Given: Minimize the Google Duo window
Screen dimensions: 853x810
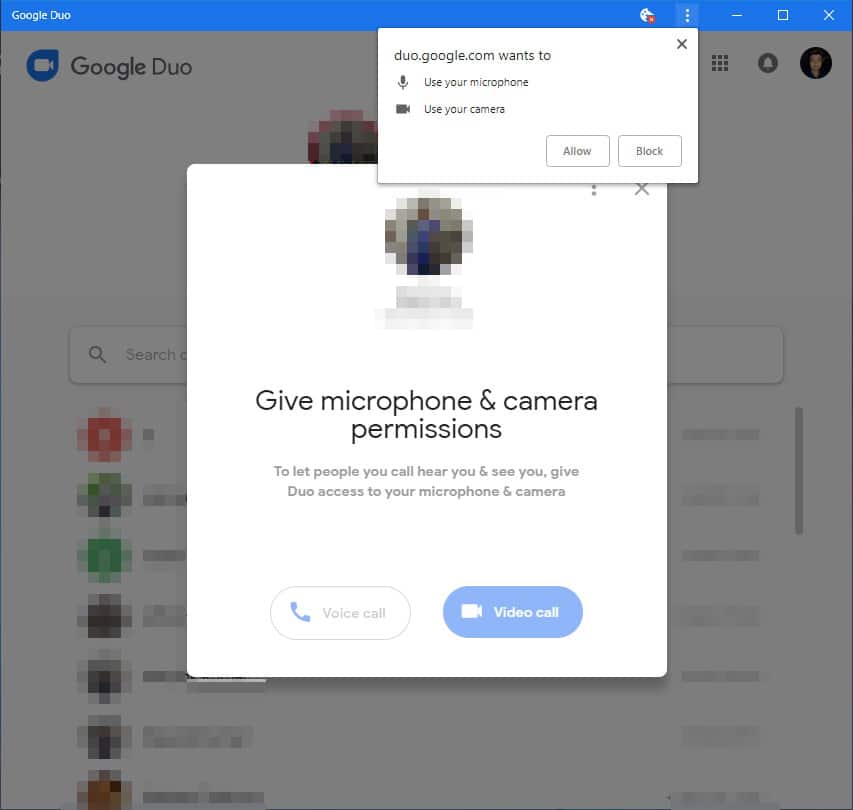Looking at the screenshot, I should click(737, 15).
